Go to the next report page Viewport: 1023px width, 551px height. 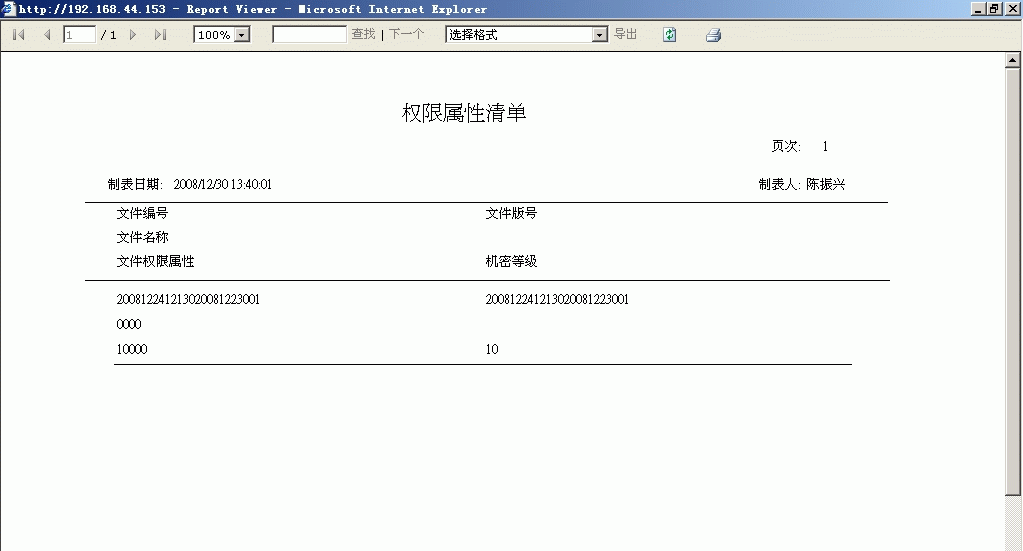coord(133,35)
